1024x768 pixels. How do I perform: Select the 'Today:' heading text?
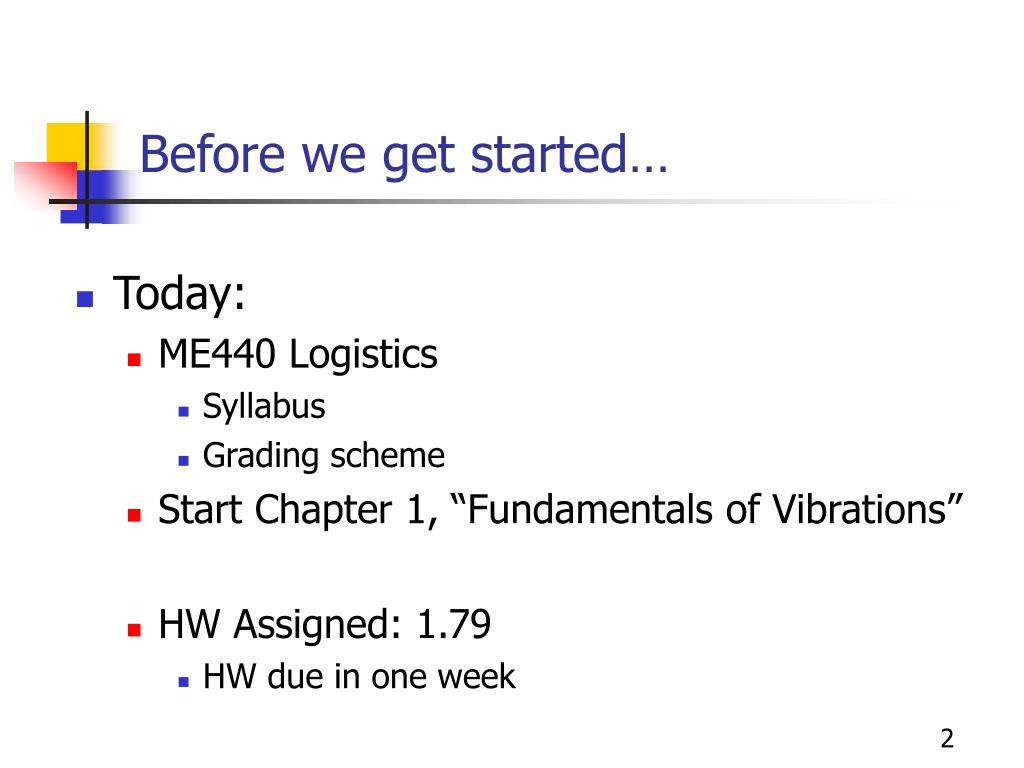click(180, 294)
